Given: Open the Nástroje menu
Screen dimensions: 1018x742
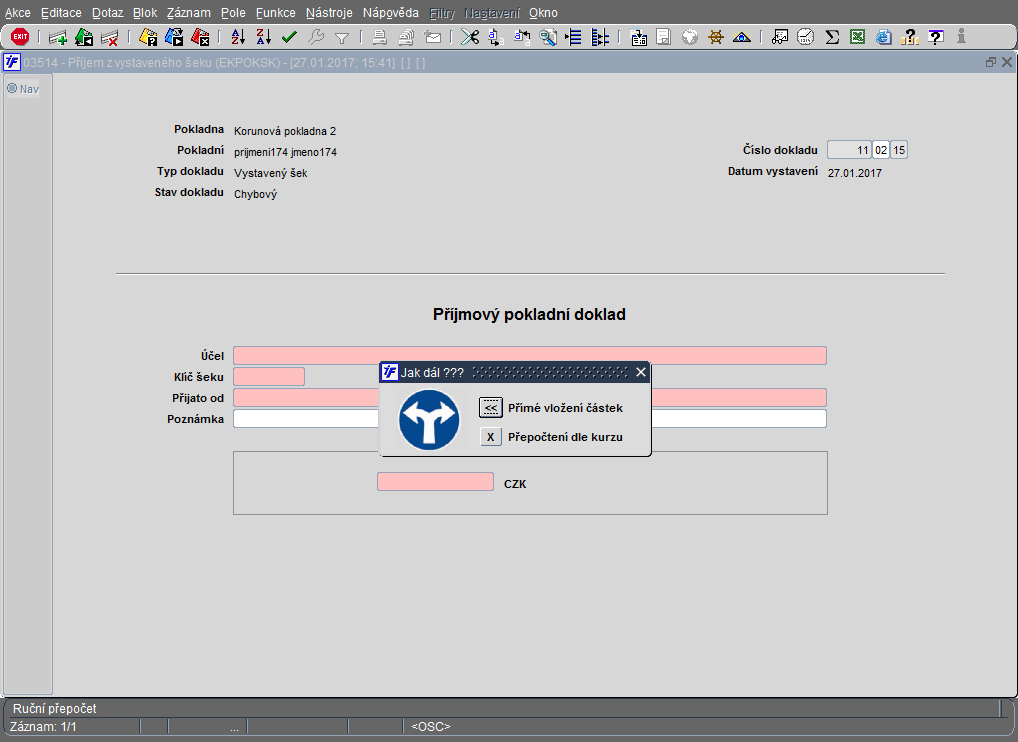Looking at the screenshot, I should point(329,13).
